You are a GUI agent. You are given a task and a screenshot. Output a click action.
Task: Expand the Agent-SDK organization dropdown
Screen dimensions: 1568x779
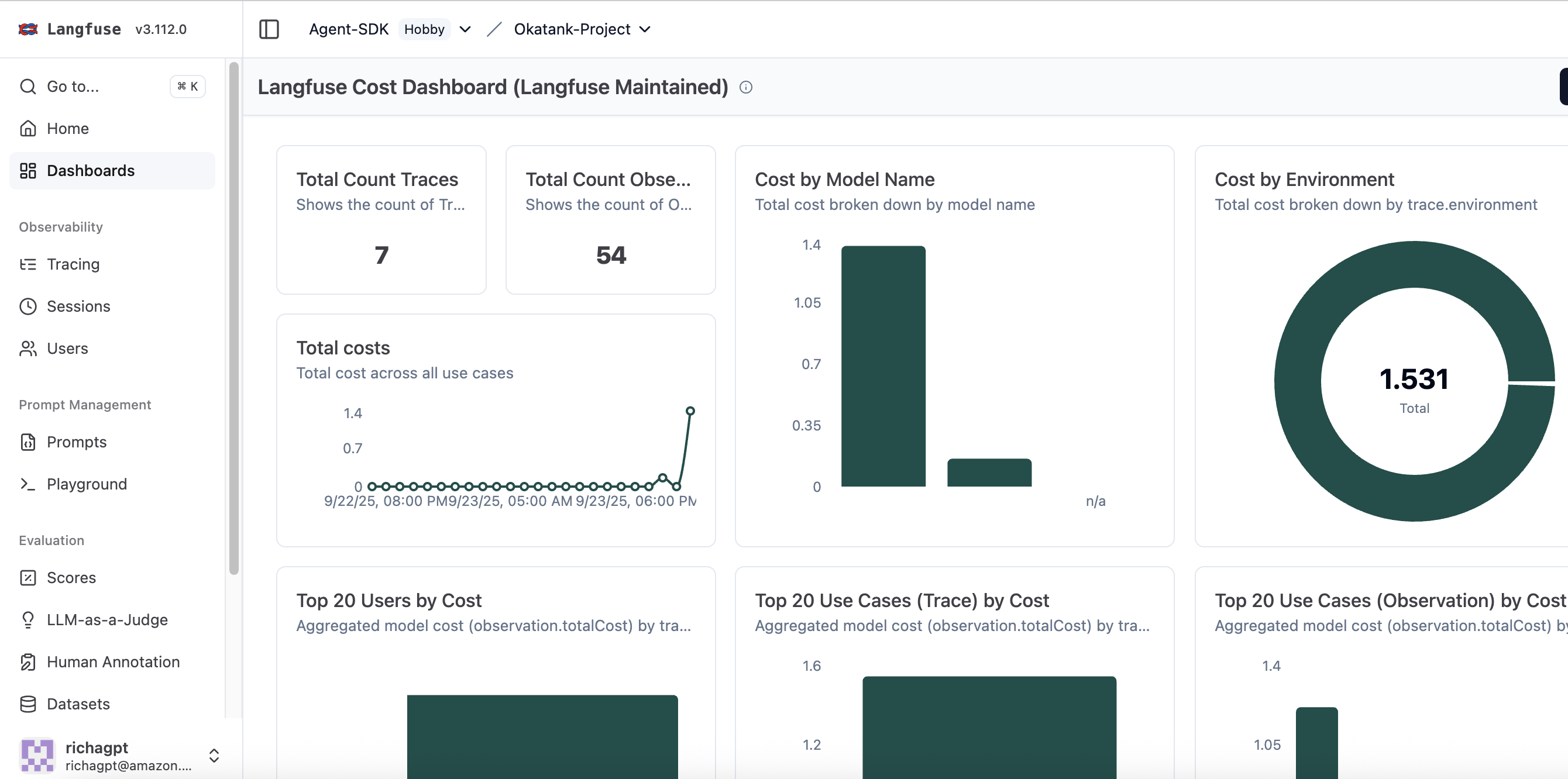[x=465, y=29]
